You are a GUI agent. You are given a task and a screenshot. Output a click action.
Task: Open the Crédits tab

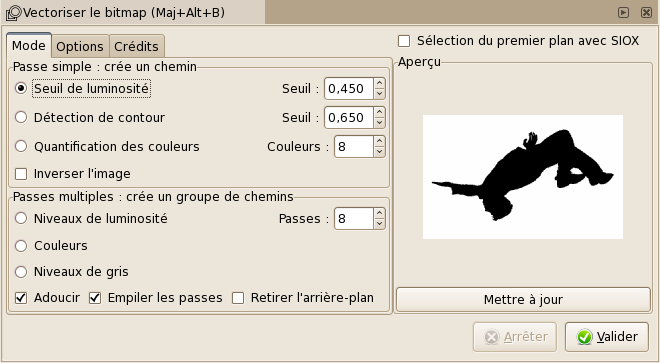(x=136, y=46)
